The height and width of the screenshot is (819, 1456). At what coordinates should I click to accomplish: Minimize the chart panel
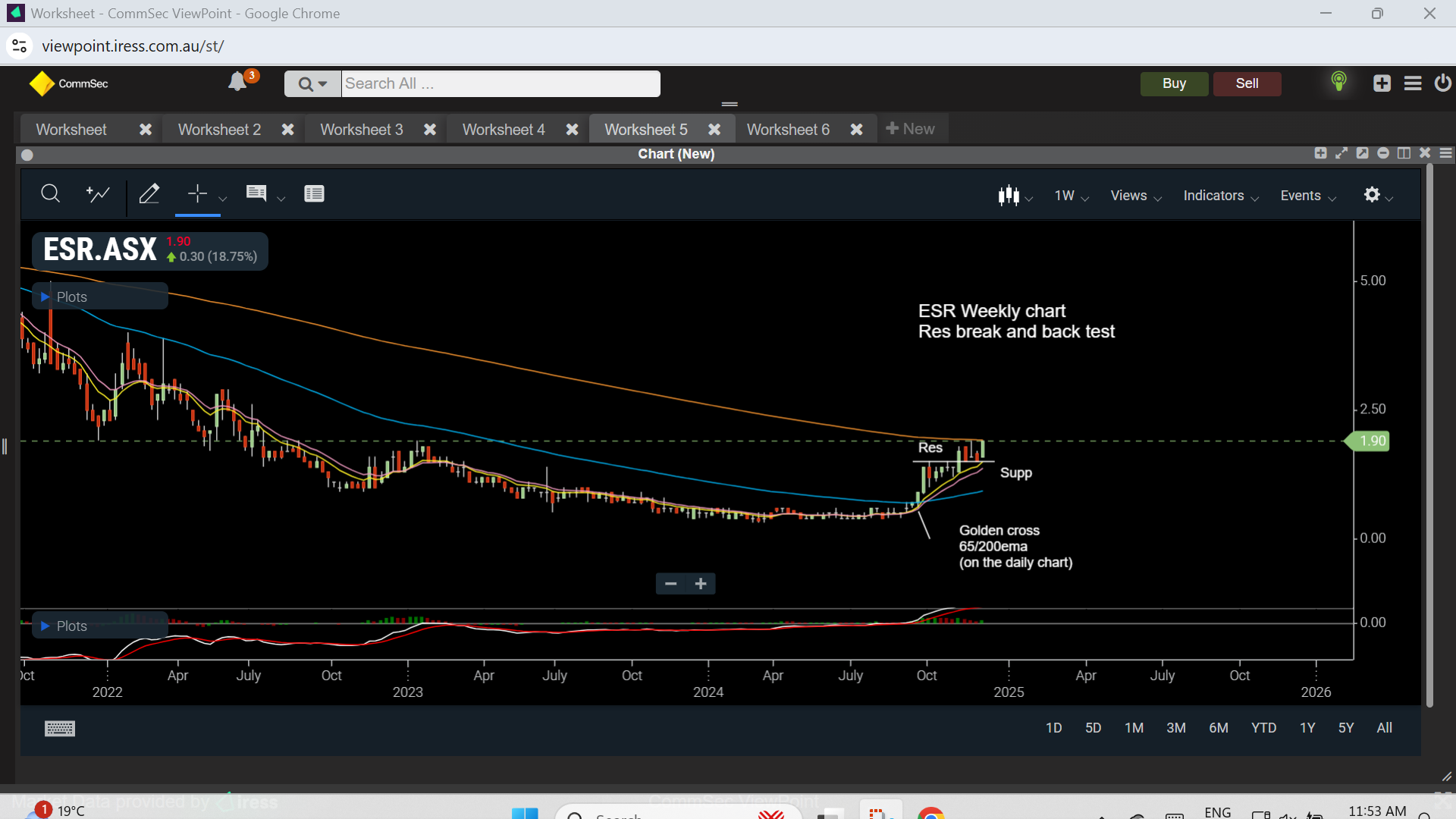tap(1383, 153)
